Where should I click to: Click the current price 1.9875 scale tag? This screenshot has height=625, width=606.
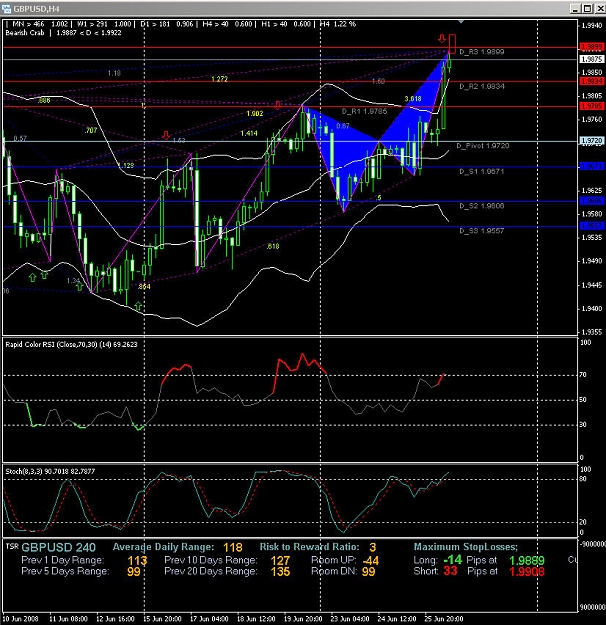pyautogui.click(x=592, y=59)
